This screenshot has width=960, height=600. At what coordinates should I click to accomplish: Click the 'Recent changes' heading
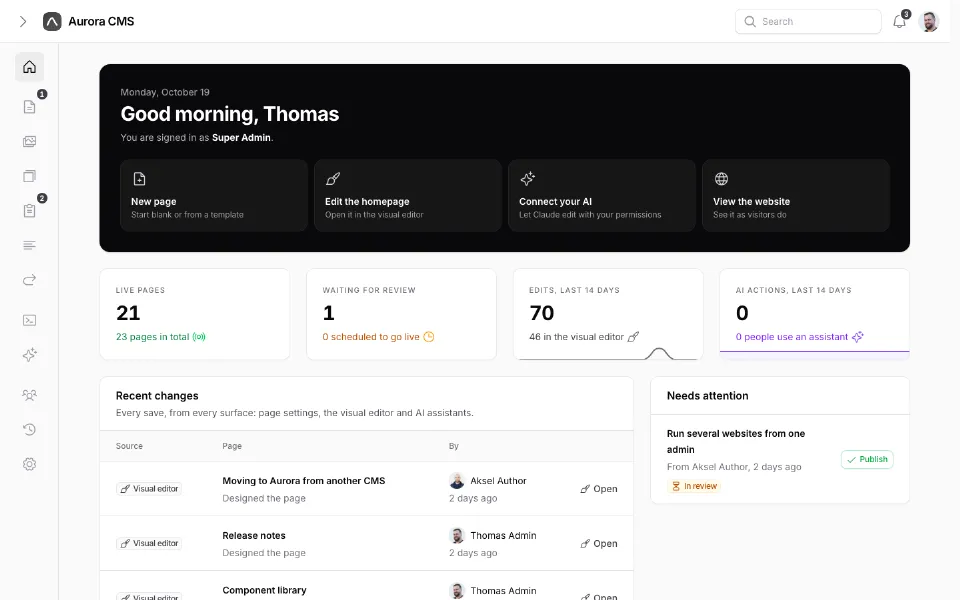point(157,396)
